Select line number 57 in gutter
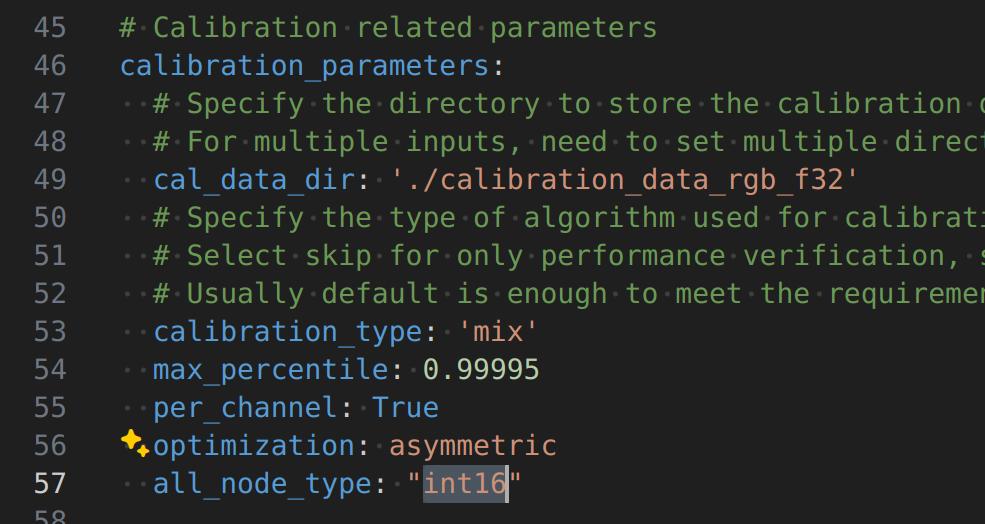 [50, 484]
